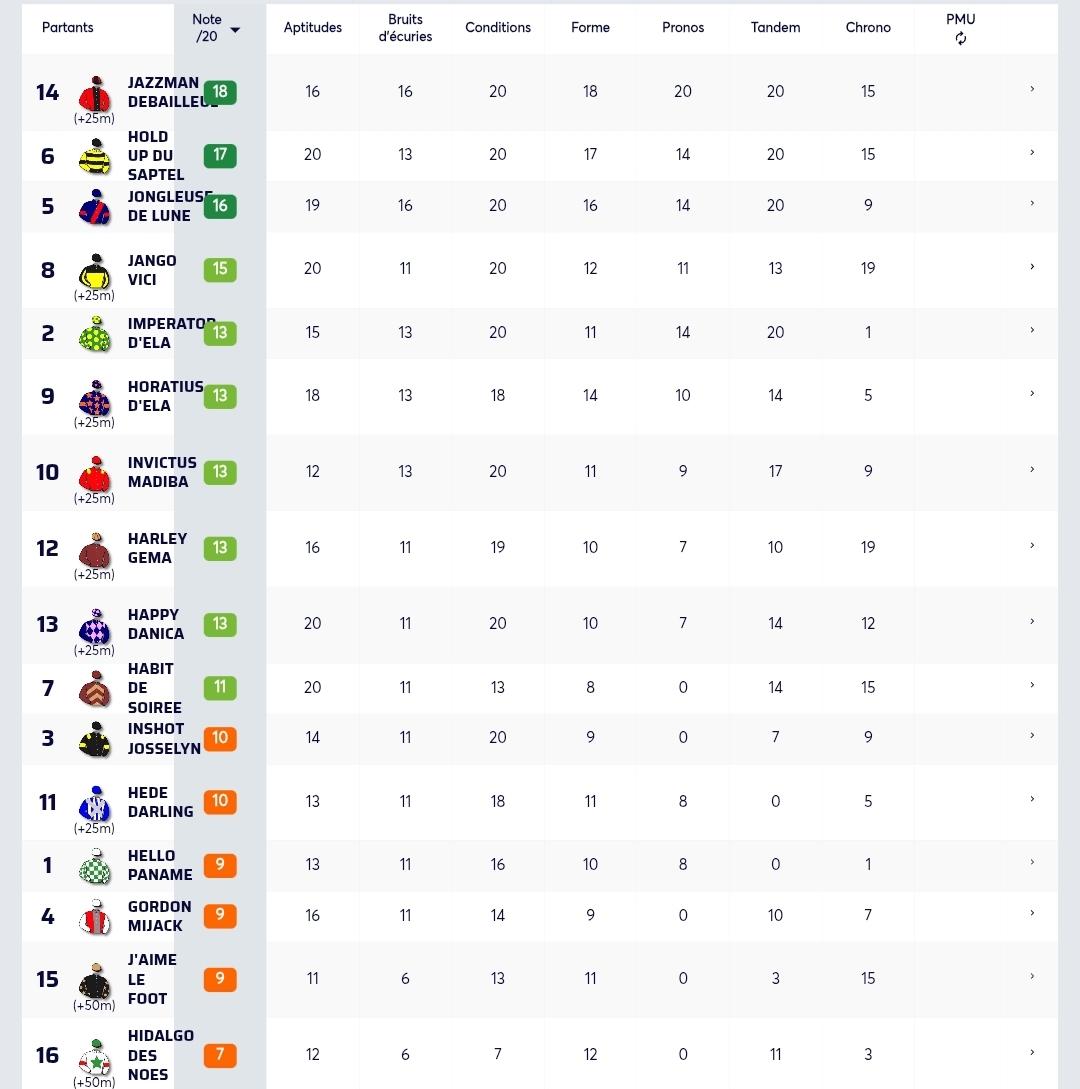Sort by Note /20 dropdown arrow

[235, 30]
